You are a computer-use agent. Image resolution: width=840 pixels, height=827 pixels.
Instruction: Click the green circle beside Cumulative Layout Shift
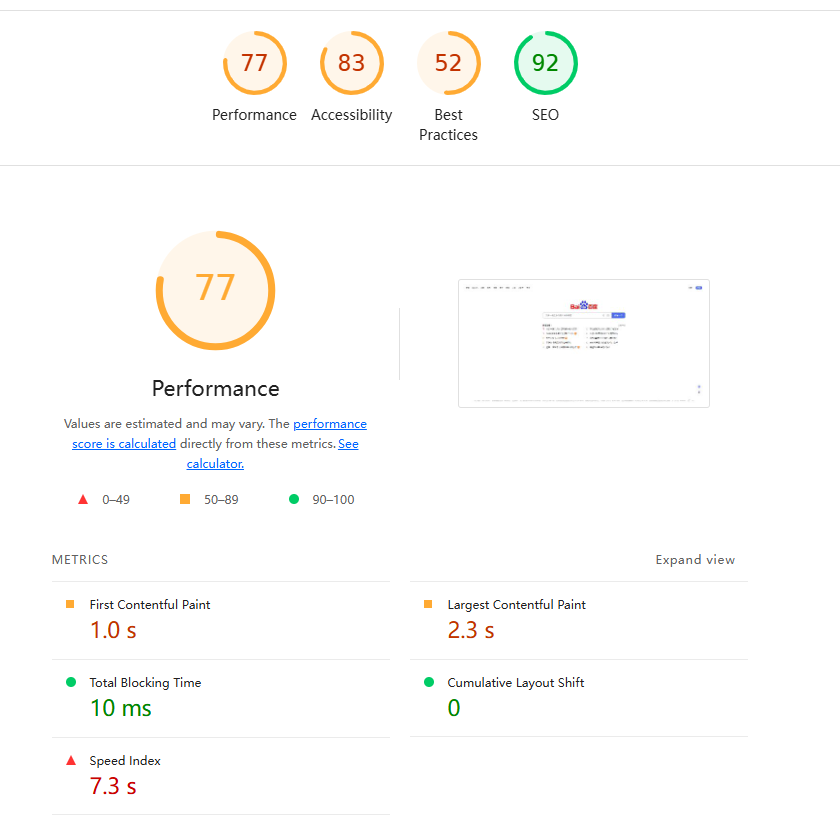pyautogui.click(x=429, y=682)
